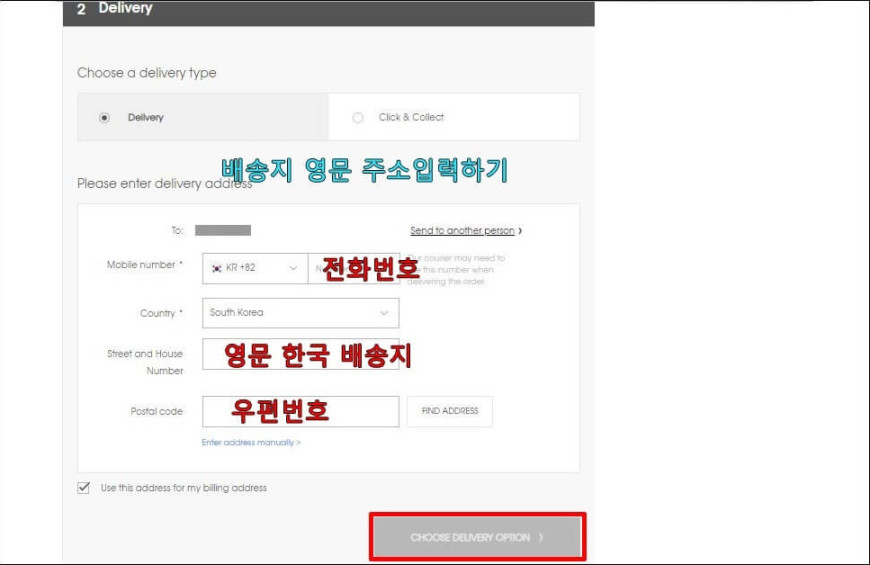Click the FIND ADDRESS button
Image resolution: width=870 pixels, height=565 pixels.
coord(449,411)
